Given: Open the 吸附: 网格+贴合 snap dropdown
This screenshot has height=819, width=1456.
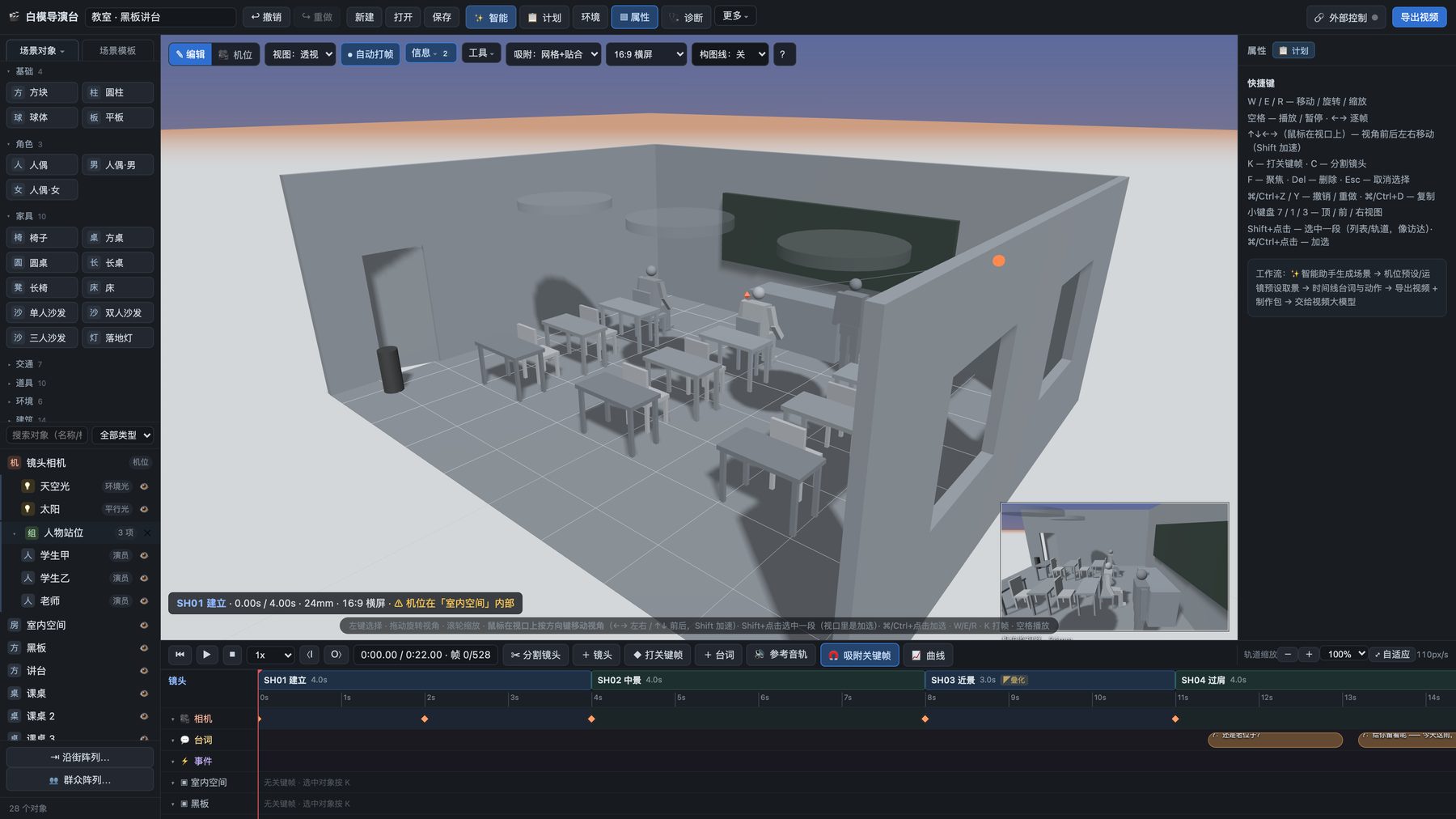Looking at the screenshot, I should pos(553,54).
